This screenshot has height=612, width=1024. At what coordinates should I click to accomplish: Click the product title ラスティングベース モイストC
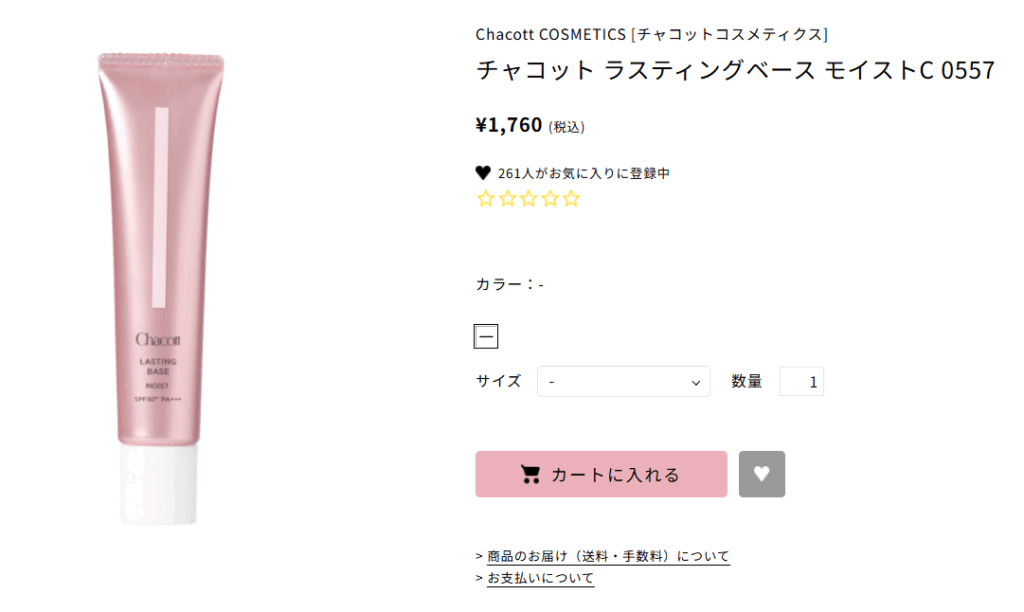[x=735, y=71]
